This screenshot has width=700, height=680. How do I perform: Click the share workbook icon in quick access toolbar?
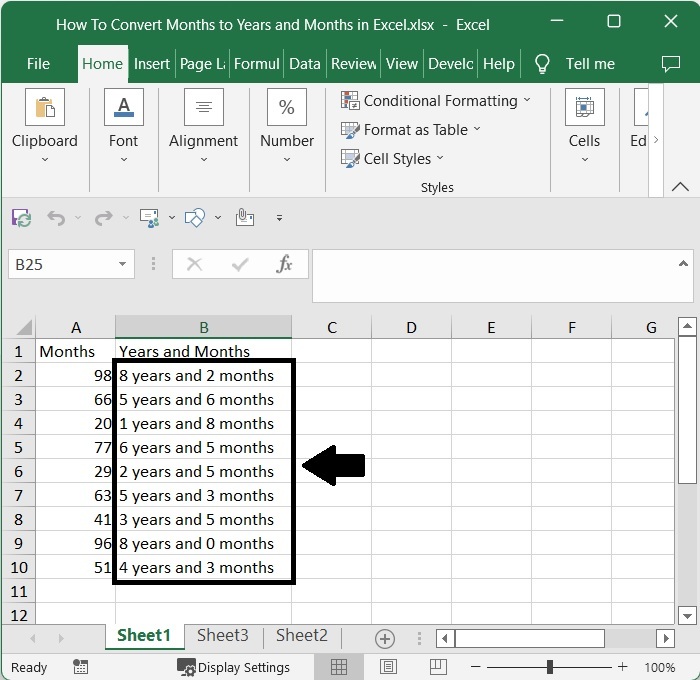coord(150,218)
